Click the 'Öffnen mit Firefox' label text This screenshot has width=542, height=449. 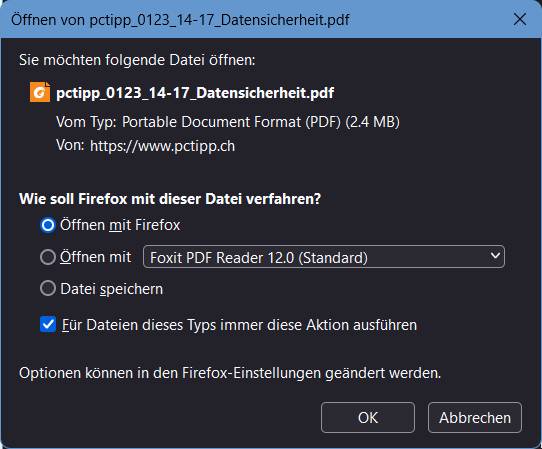120,225
